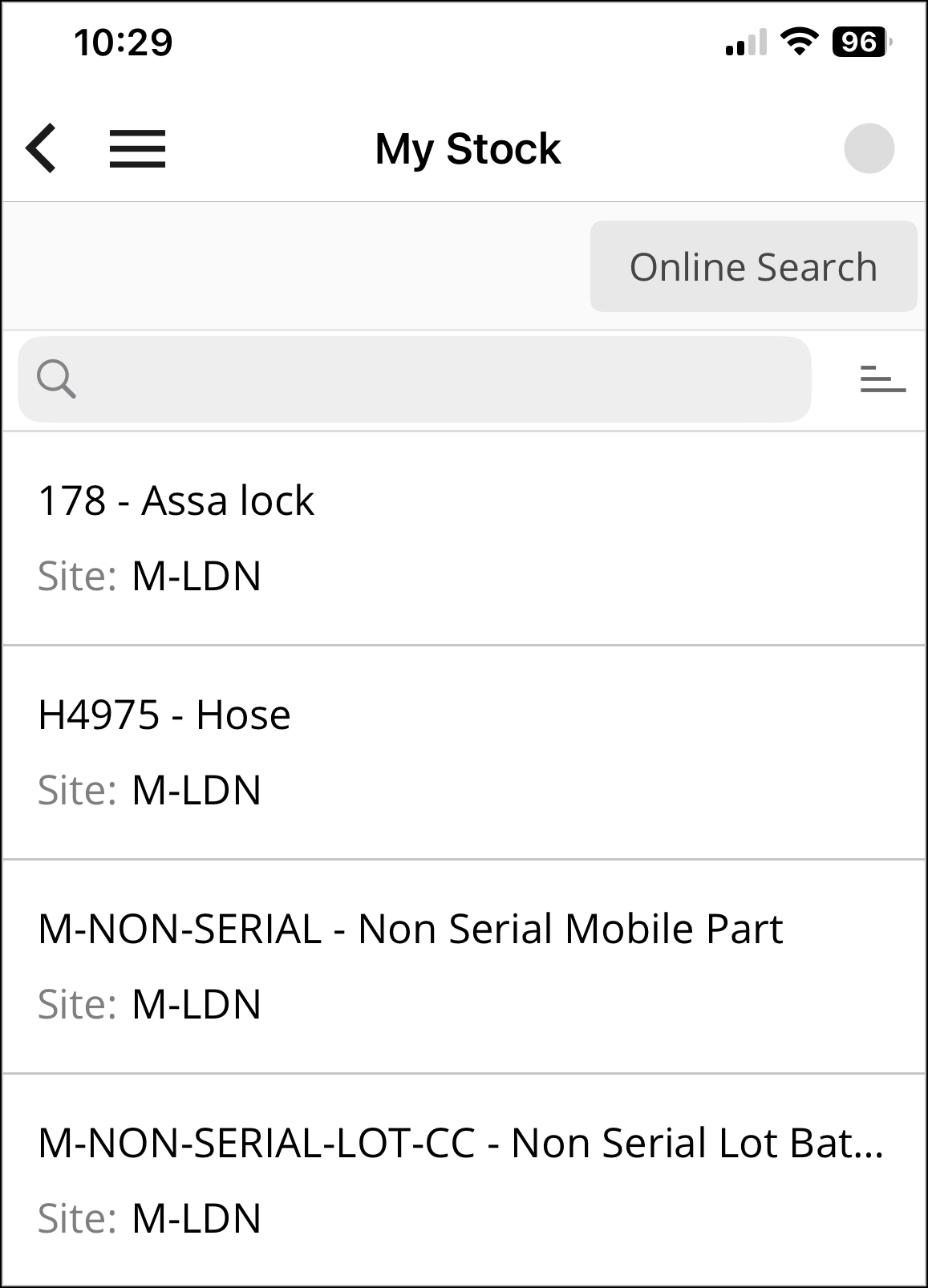Focus the stock search field
This screenshot has width=928, height=1288.
click(433, 379)
